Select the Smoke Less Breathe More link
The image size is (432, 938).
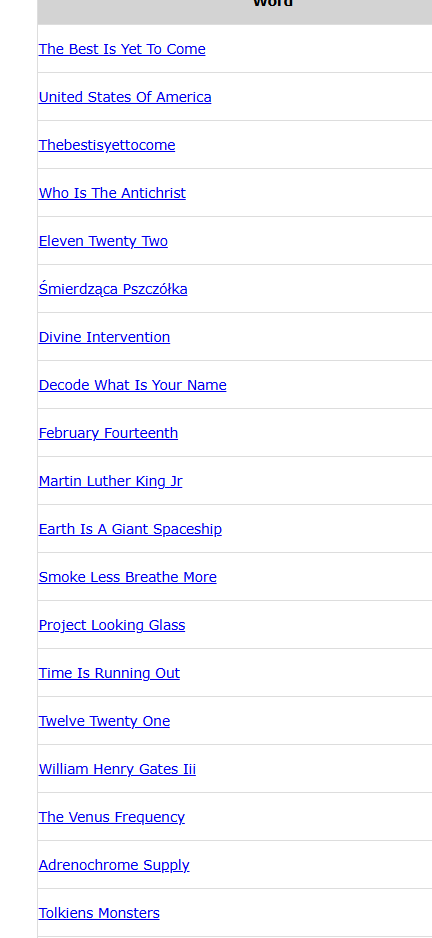(128, 577)
